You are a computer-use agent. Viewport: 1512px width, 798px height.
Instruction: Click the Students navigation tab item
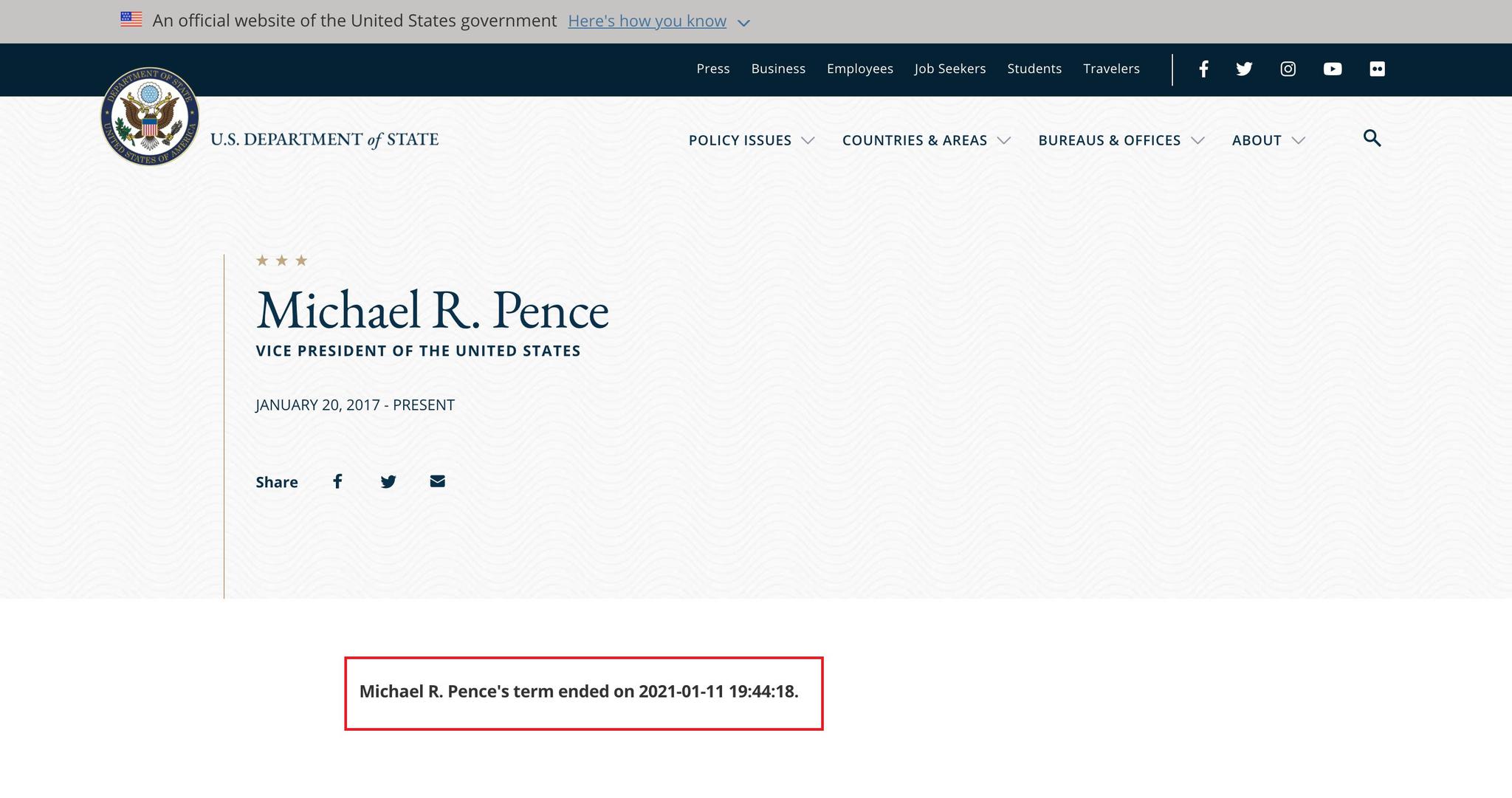pyautogui.click(x=1034, y=68)
